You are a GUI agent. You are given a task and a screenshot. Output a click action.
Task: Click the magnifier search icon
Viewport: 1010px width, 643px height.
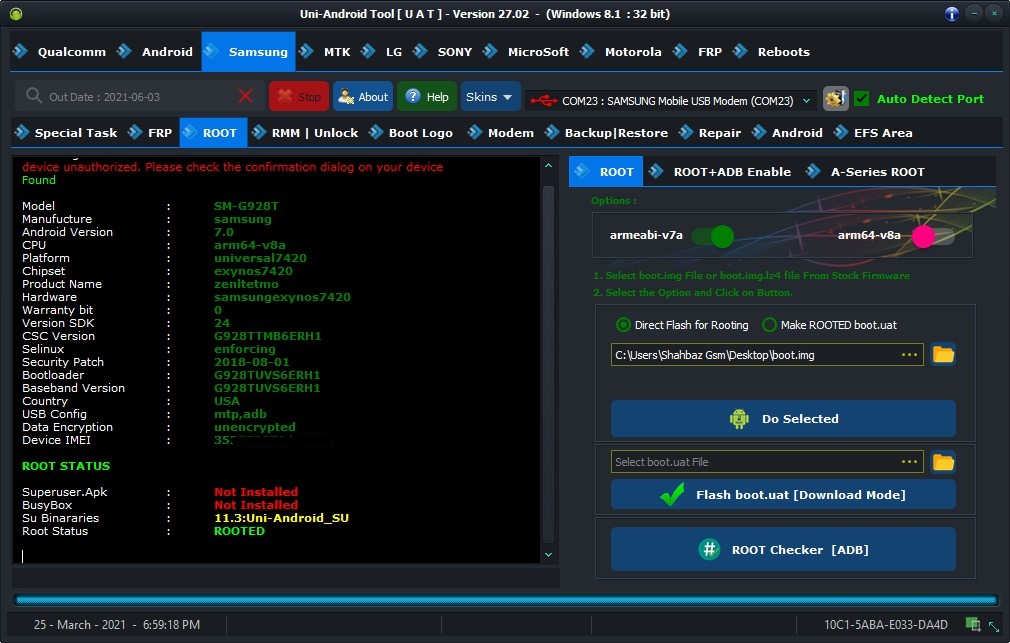[x=34, y=96]
